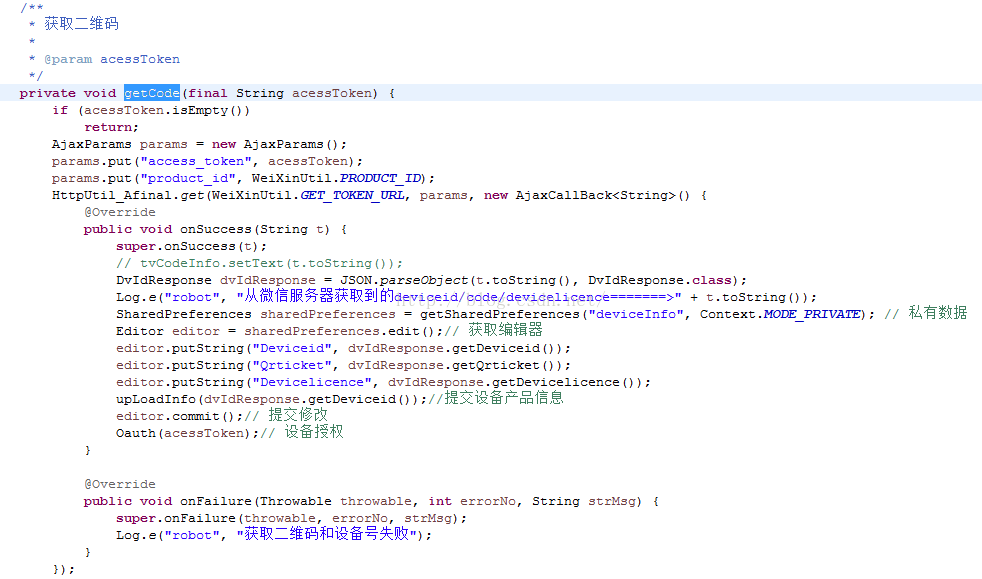The width and height of the screenshot is (982, 579).
Task: Click the "Deviceid" string literal
Action: [292, 348]
